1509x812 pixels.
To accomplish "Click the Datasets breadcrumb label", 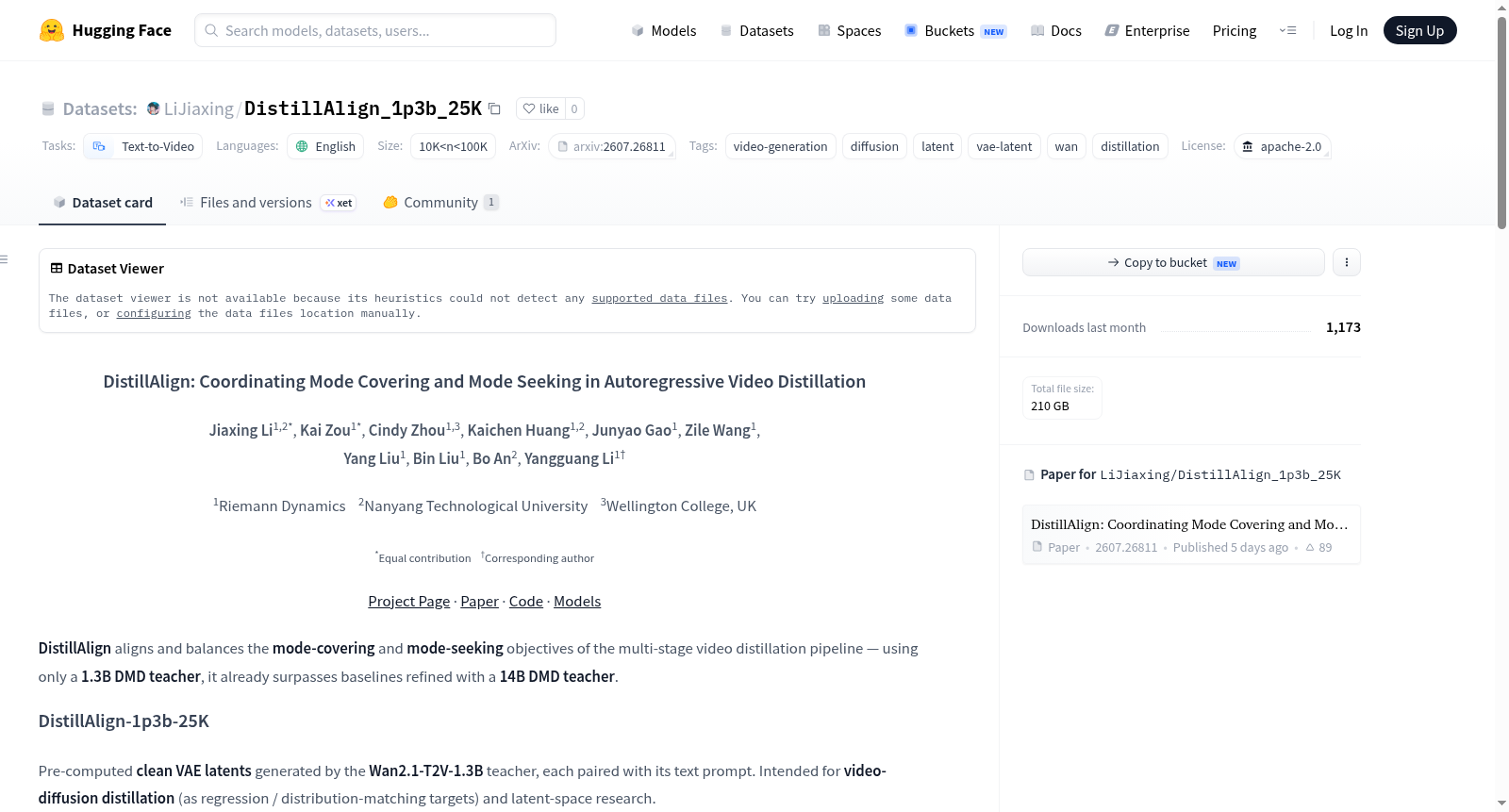I will point(100,108).
